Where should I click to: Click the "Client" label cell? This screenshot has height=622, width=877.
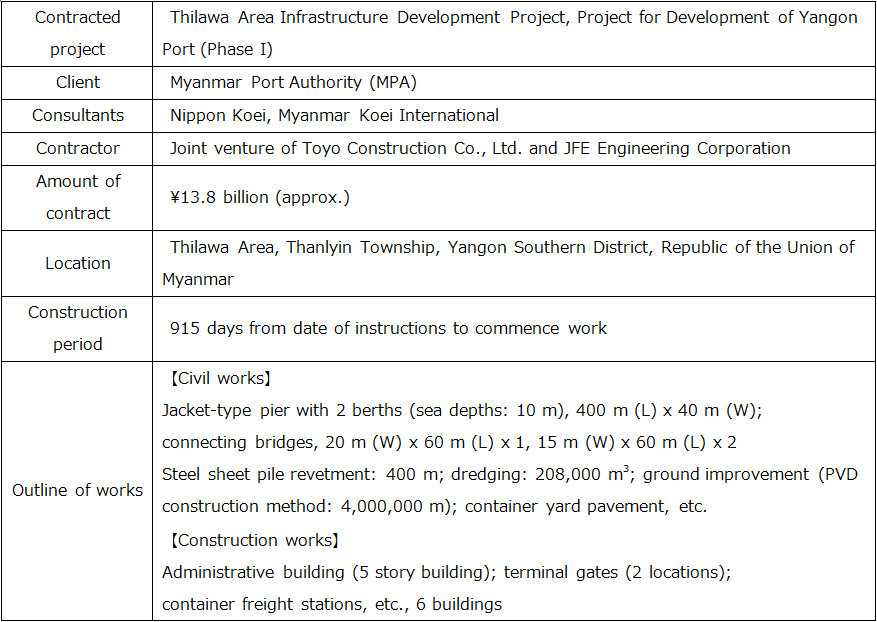[78, 82]
